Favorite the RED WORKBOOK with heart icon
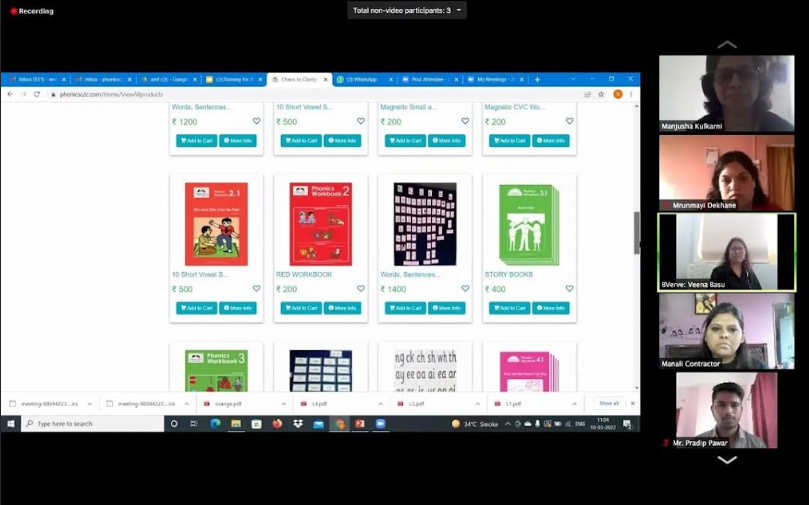809x505 pixels. tap(361, 289)
